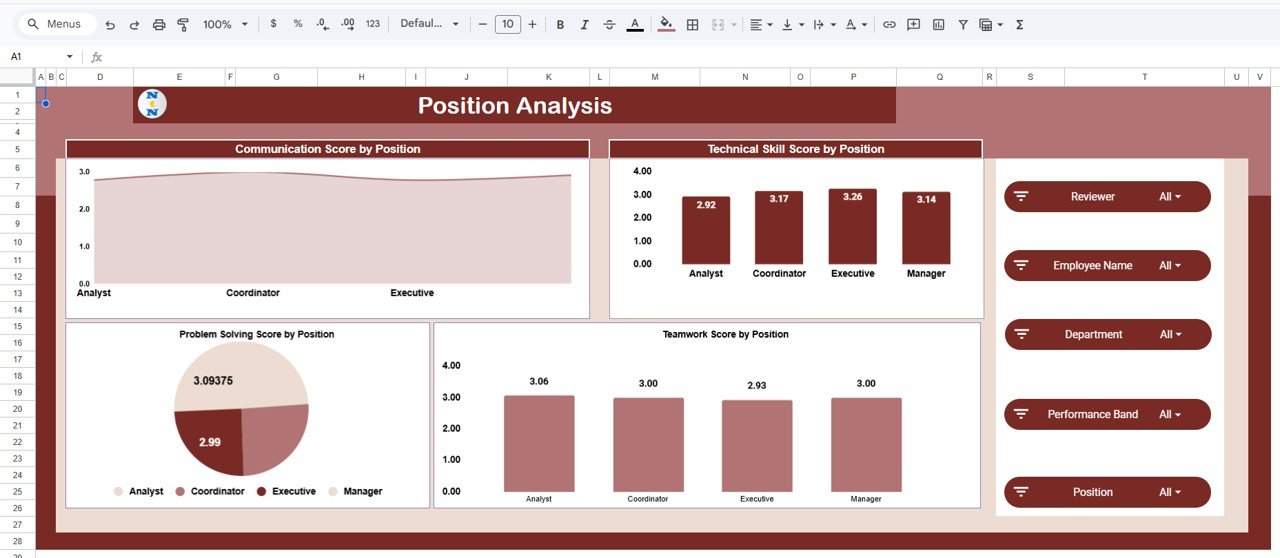Click the Print icon

point(158,24)
